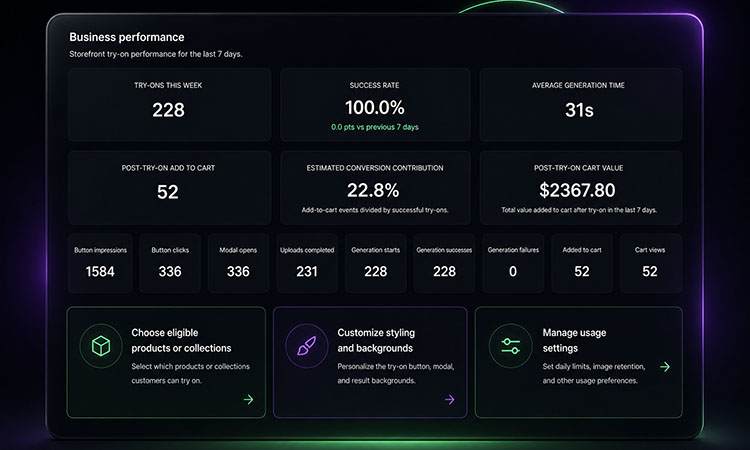
Task: Click the Modal opens tile
Action: tap(238, 263)
